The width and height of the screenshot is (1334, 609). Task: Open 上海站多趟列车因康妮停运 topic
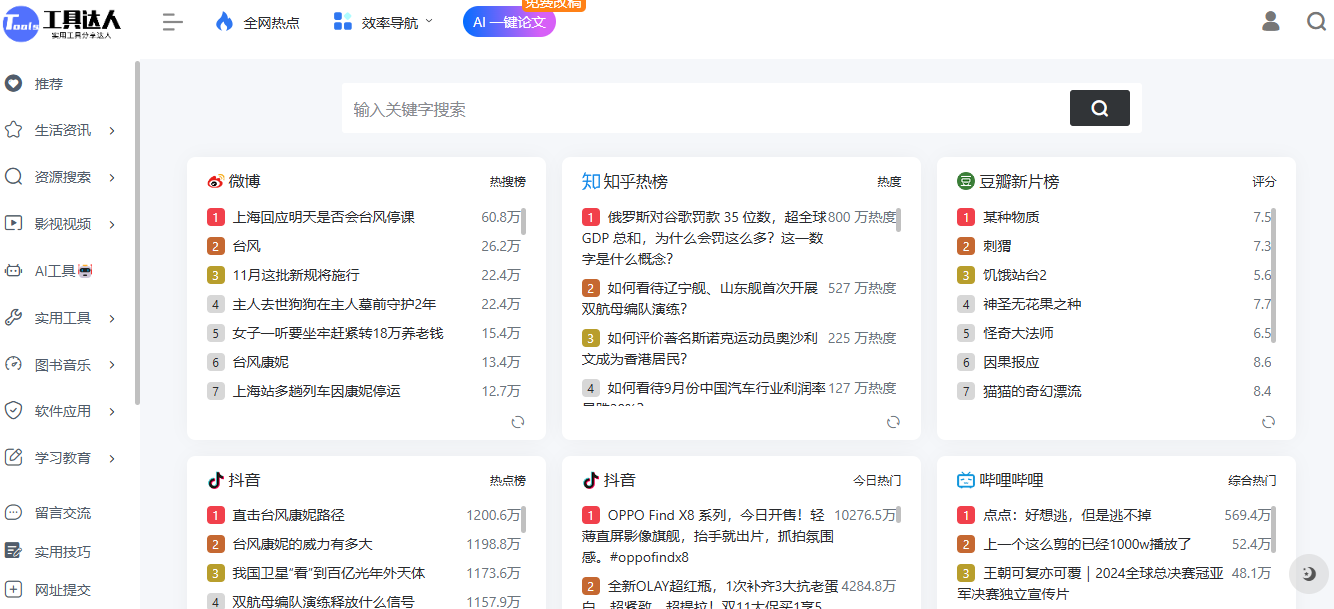pyautogui.click(x=317, y=391)
